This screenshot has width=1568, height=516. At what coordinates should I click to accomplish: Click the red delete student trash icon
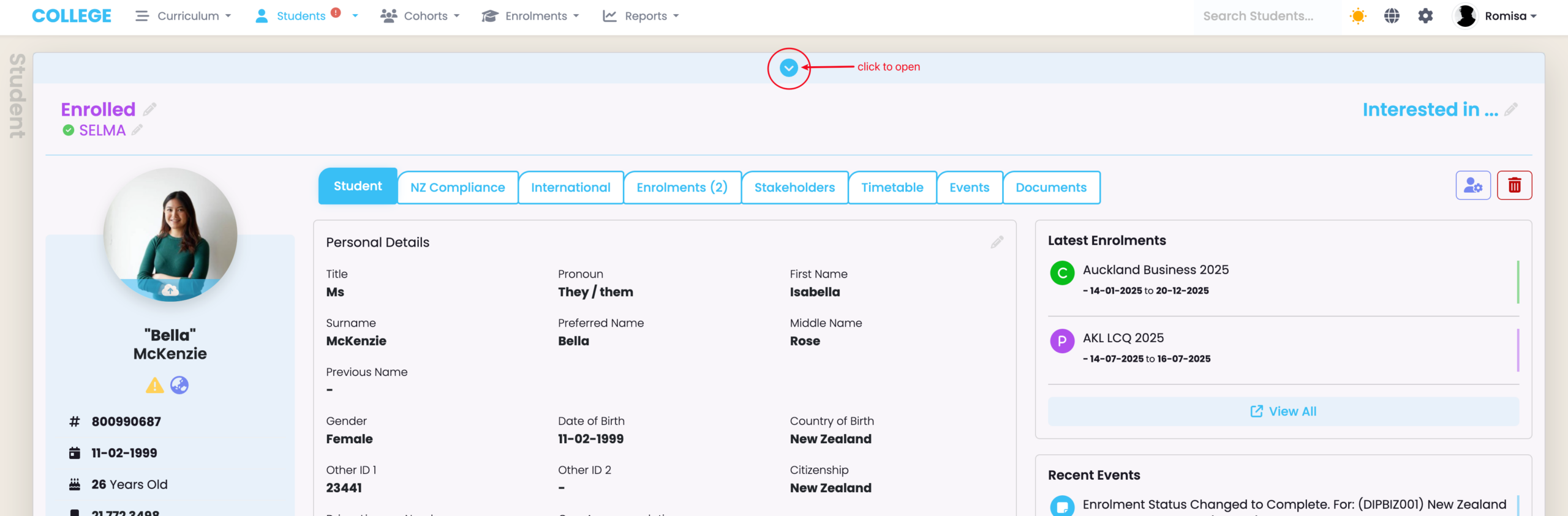point(1514,185)
